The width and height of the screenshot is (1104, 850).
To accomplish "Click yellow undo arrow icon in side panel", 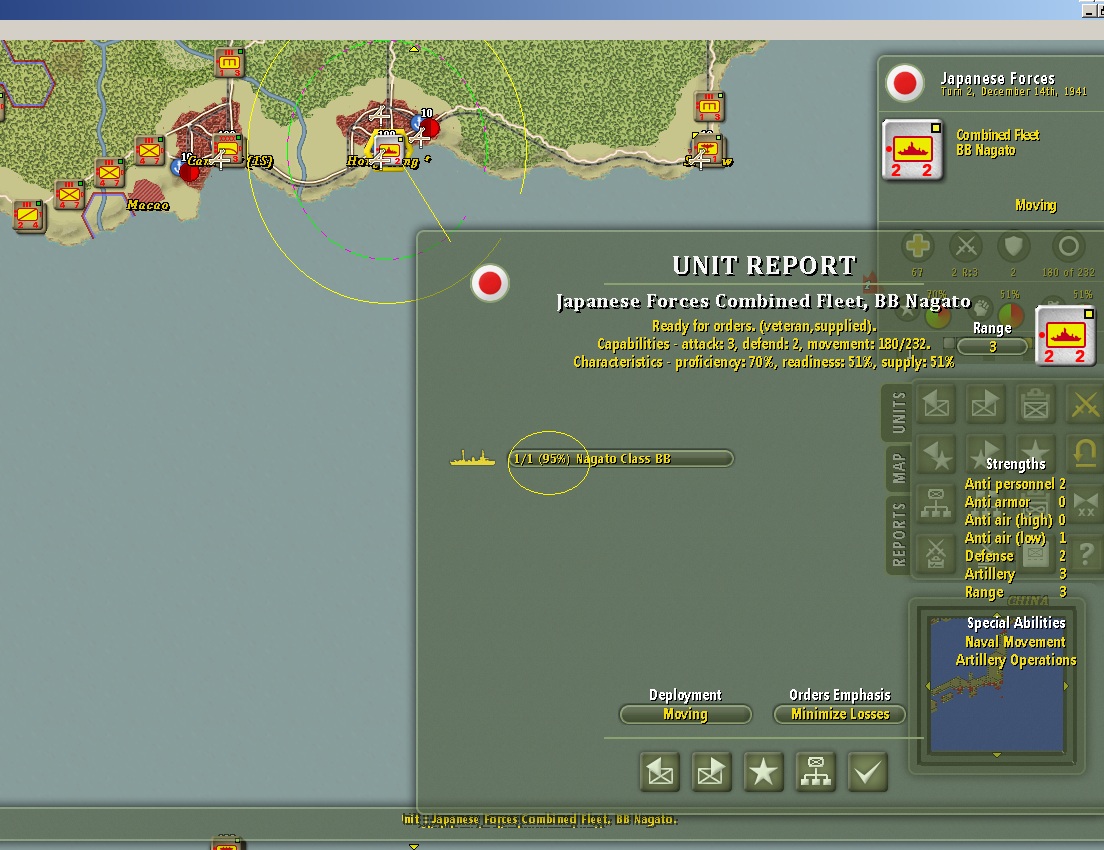I will coord(1085,454).
